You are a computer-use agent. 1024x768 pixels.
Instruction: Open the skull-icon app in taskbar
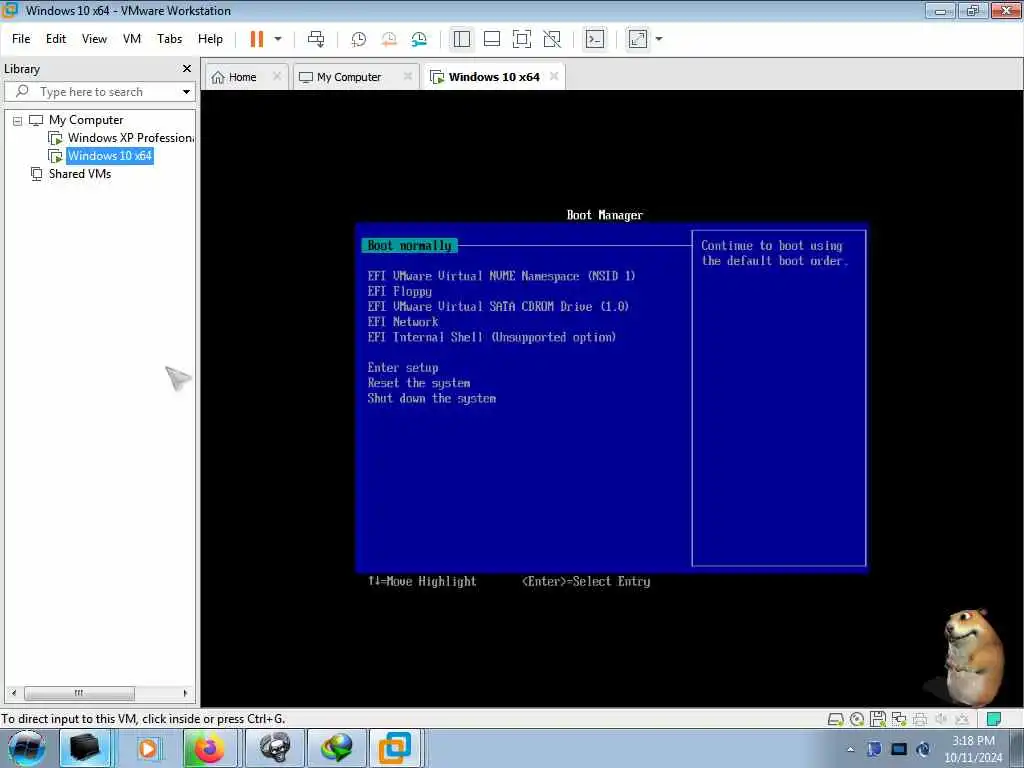point(274,748)
